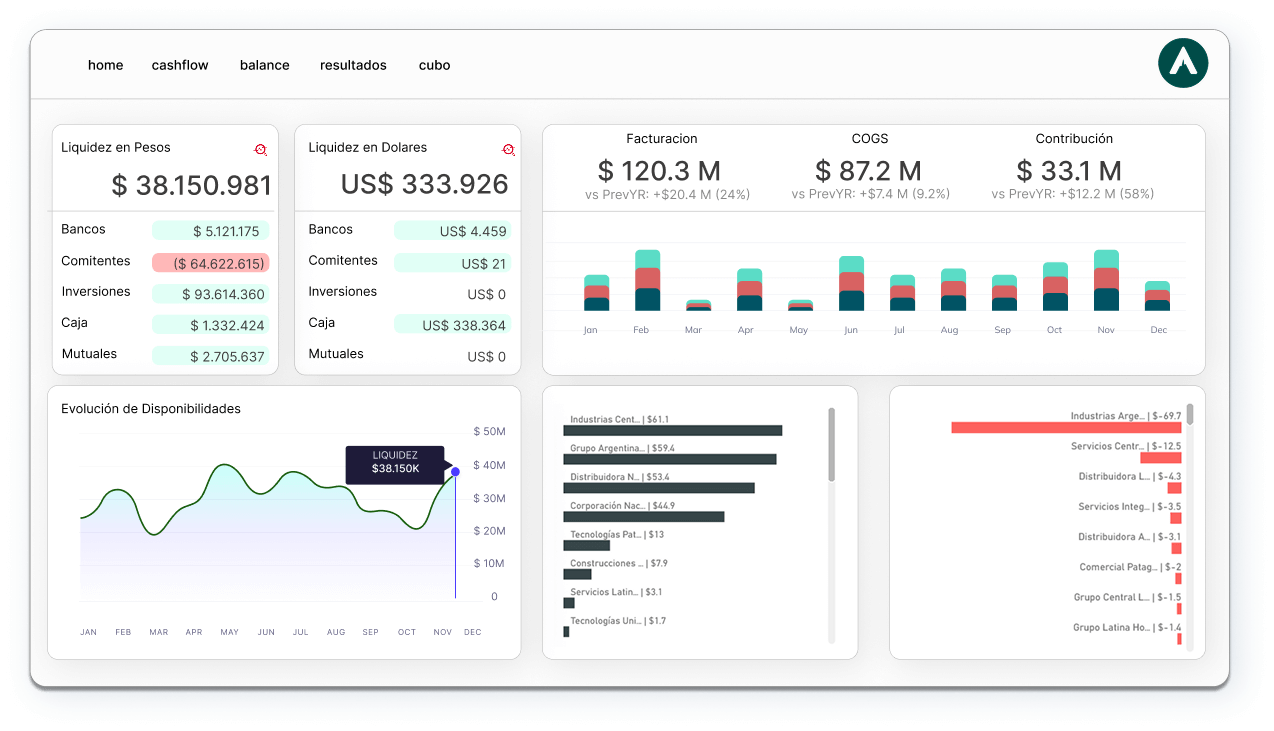
Task: Toggle the red alert icon on Liquidez en Pesos
Action: [261, 148]
